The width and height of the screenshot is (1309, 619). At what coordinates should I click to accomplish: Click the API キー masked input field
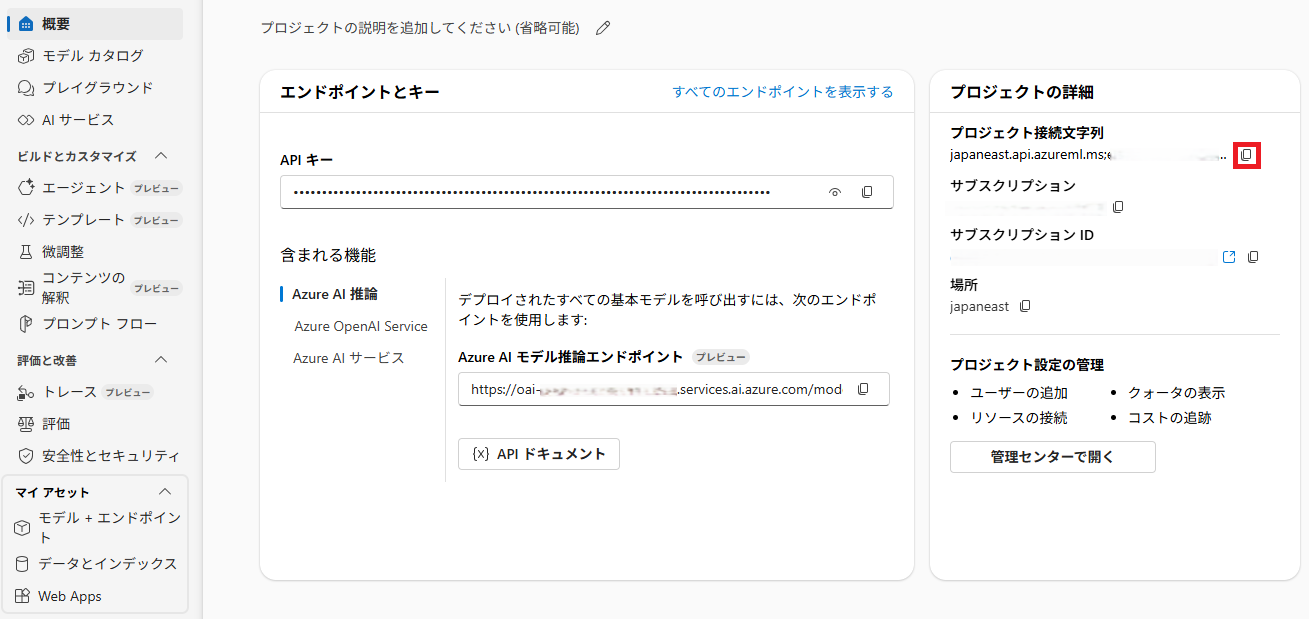[x=587, y=192]
